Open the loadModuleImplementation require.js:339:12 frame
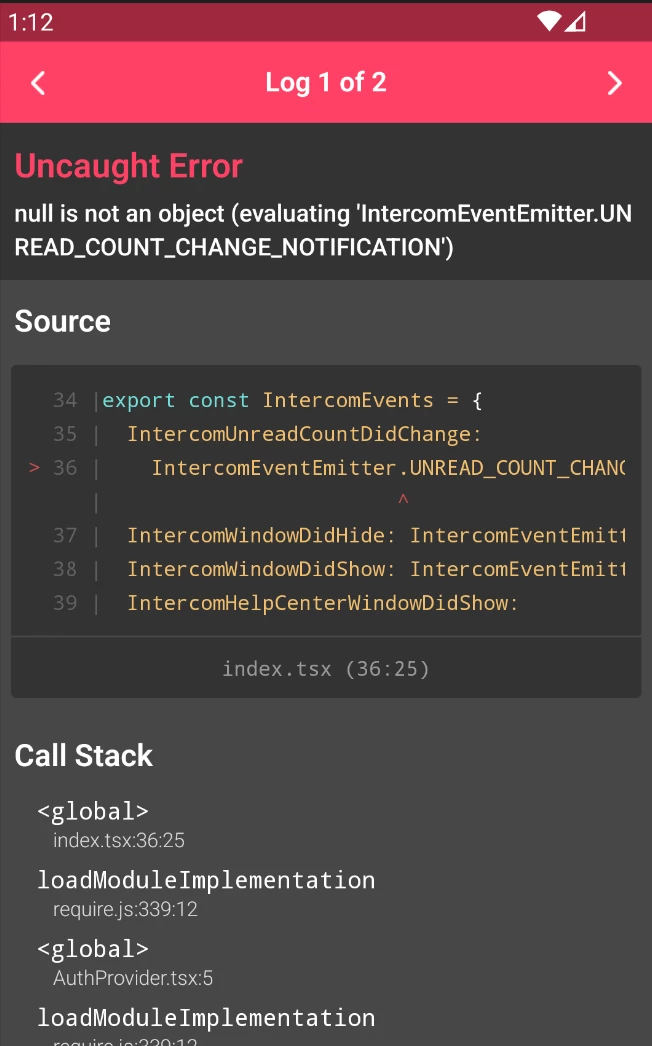 pyautogui.click(x=206, y=894)
